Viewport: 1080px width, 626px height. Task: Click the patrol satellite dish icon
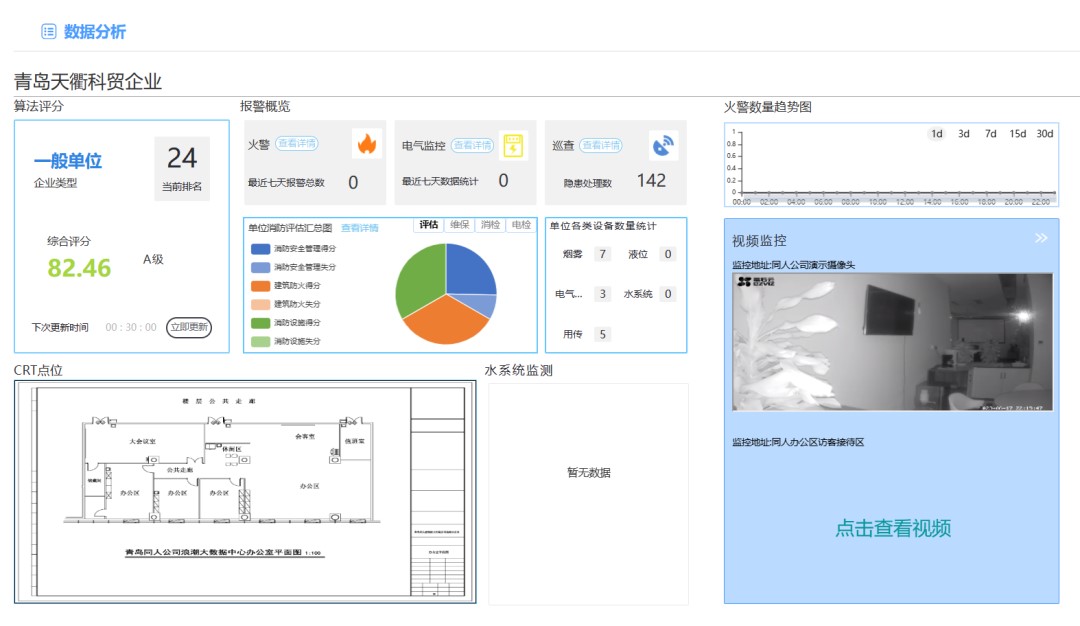[x=662, y=145]
